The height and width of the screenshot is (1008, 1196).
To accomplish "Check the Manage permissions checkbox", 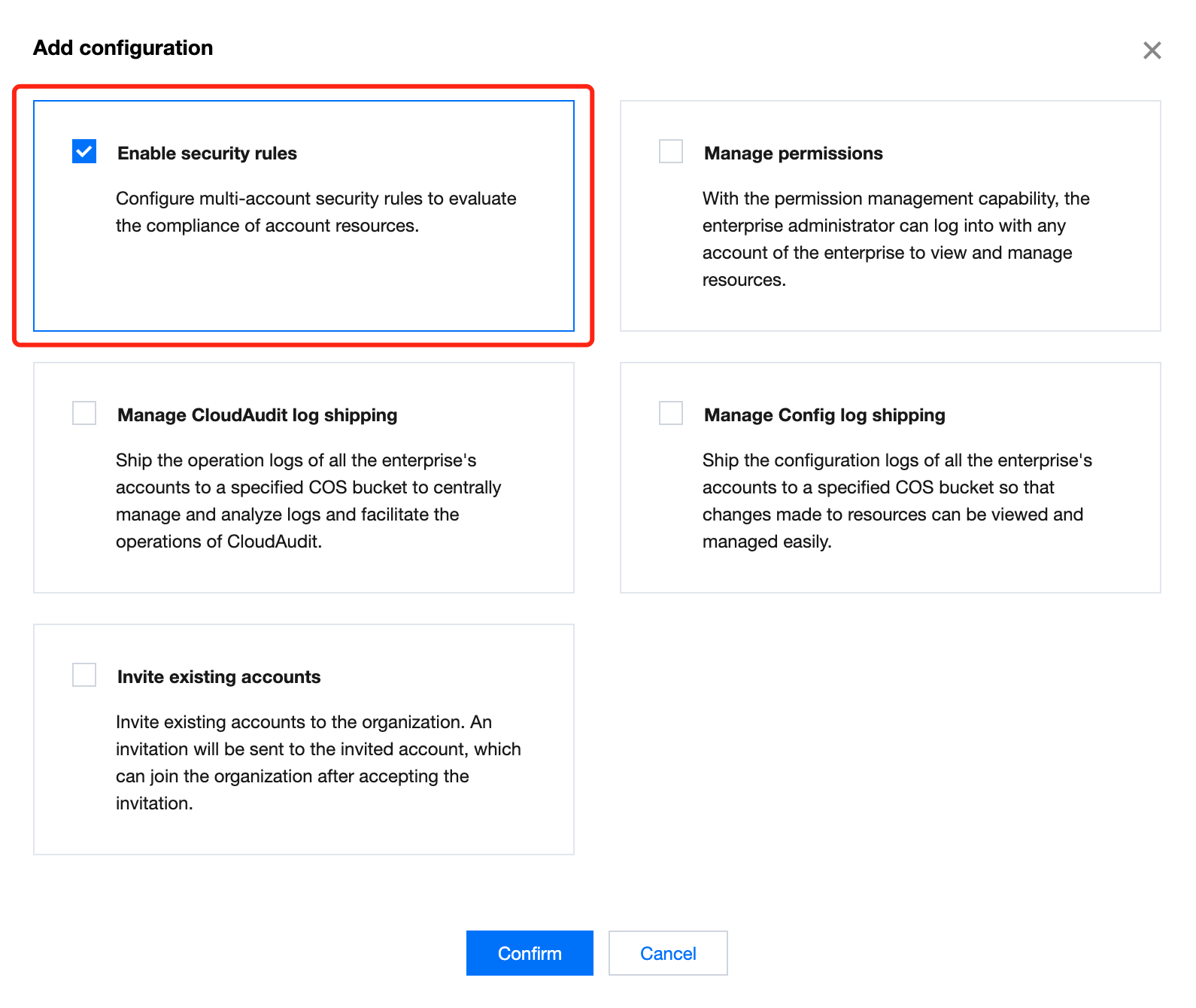I will pos(671,151).
